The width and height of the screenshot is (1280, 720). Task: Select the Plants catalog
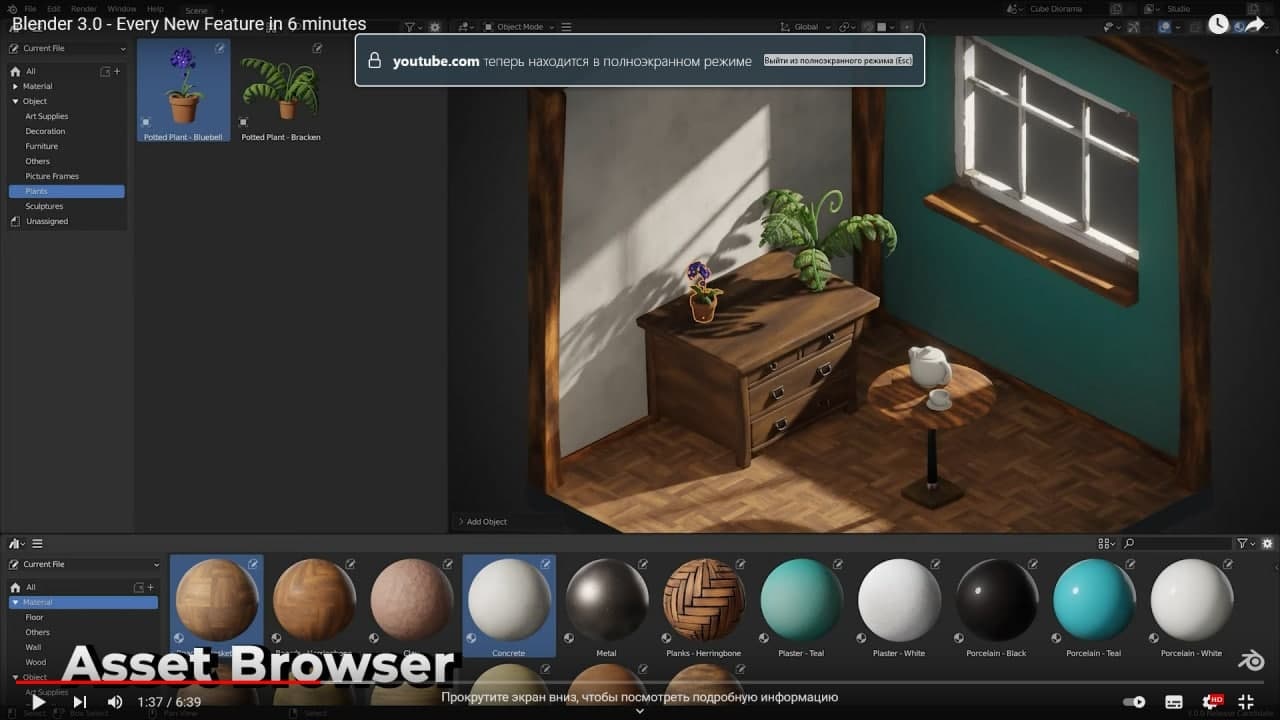66,191
